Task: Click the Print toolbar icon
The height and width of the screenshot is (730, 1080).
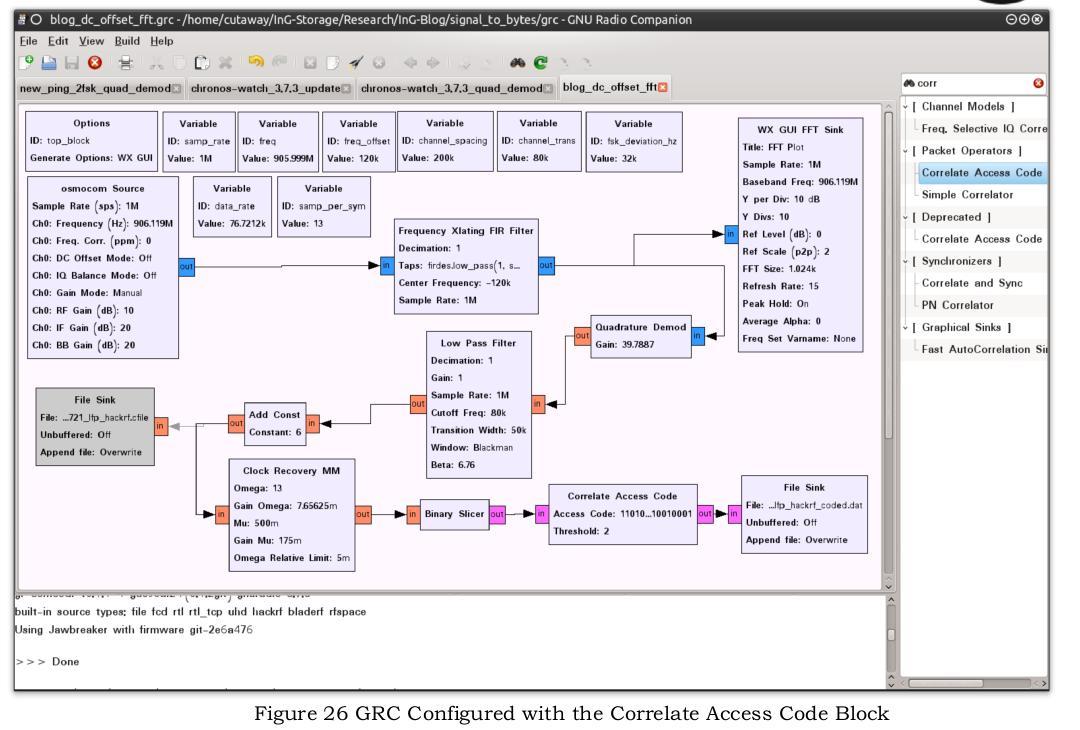Action: pyautogui.click(x=125, y=63)
